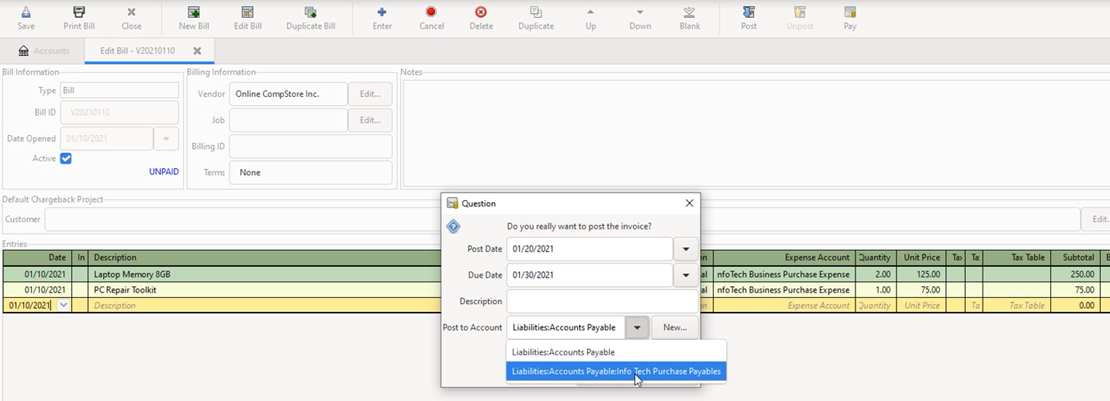Click Edit button next to Vendor
The width and height of the screenshot is (1110, 401).
(x=370, y=94)
